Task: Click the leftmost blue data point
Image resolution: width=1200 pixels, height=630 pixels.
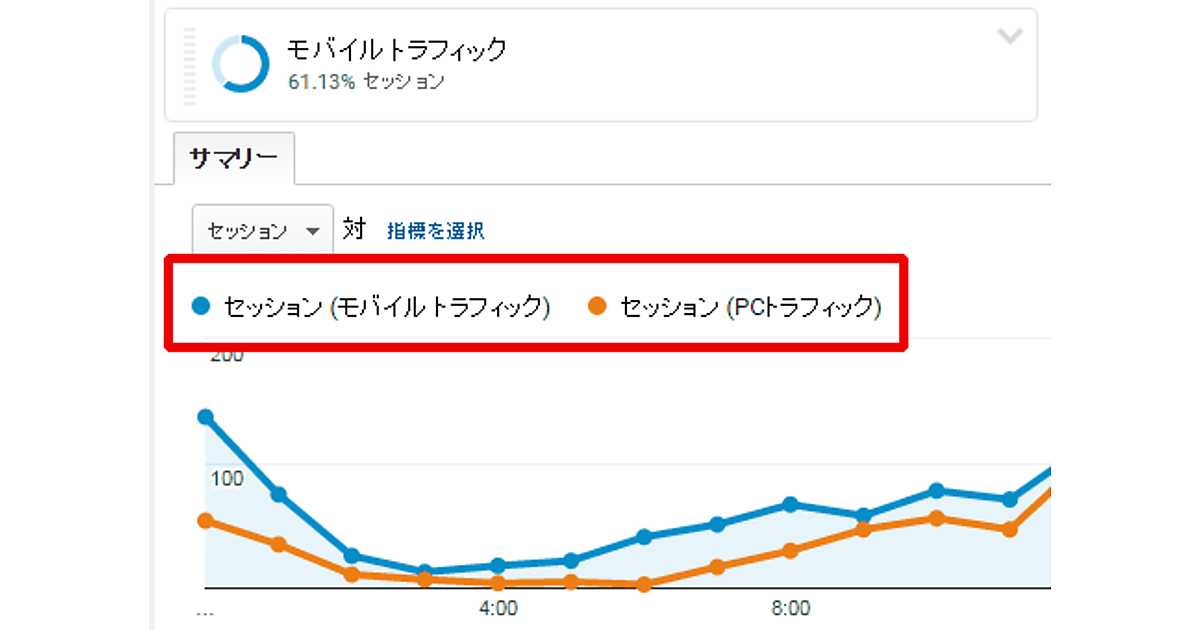Action: pos(206,417)
